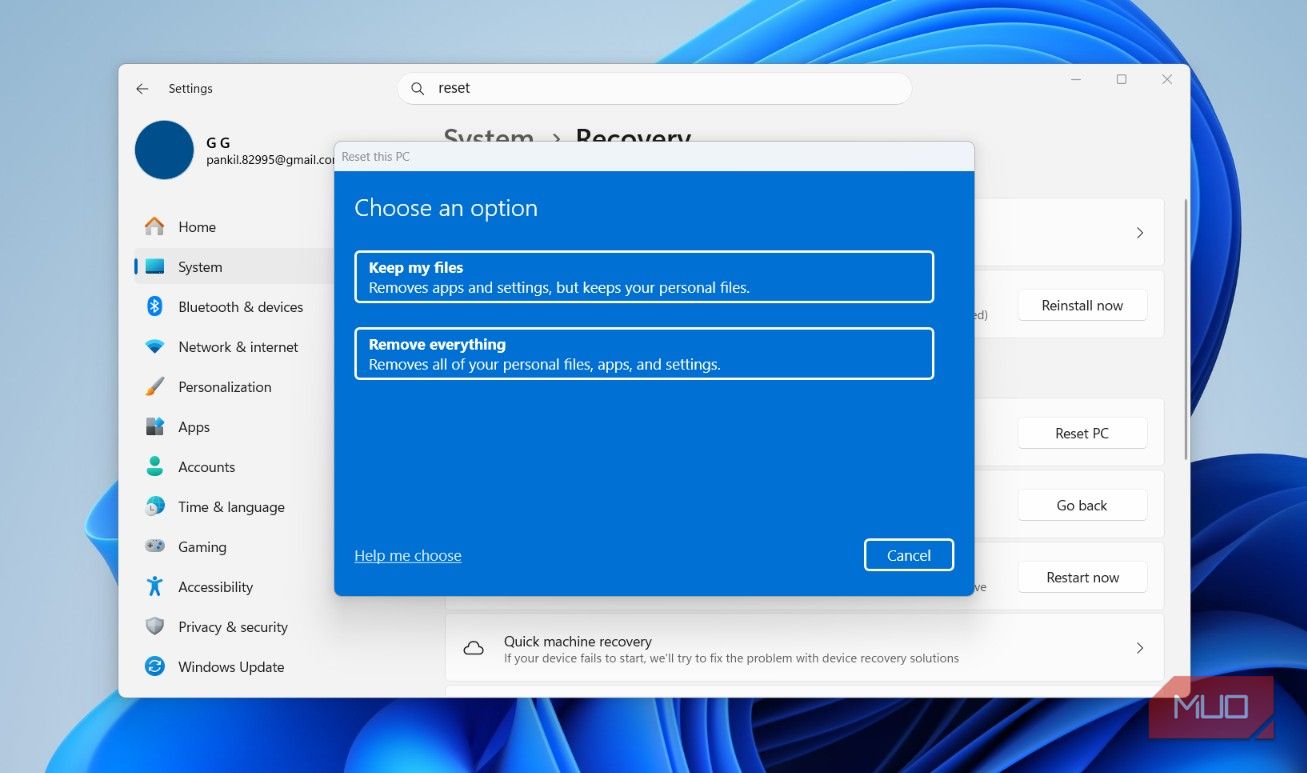Choose the Keep my files option

coord(644,277)
